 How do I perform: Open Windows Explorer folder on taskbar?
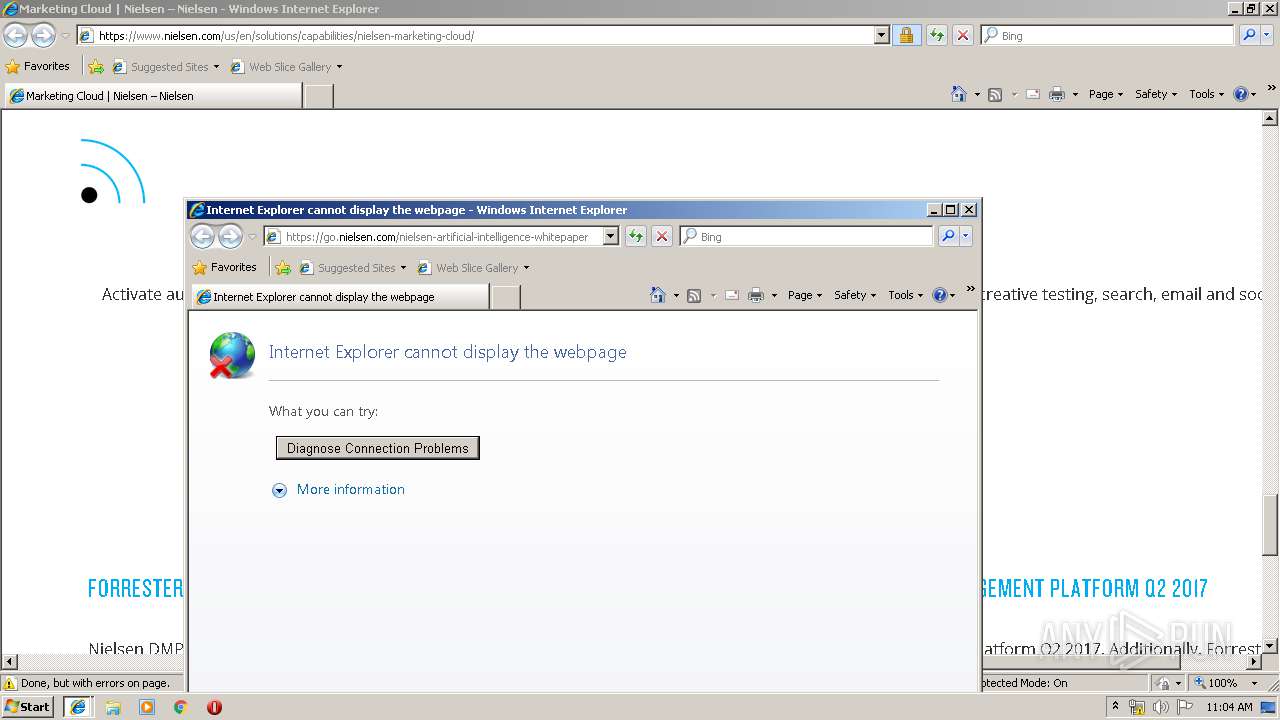tap(113, 707)
